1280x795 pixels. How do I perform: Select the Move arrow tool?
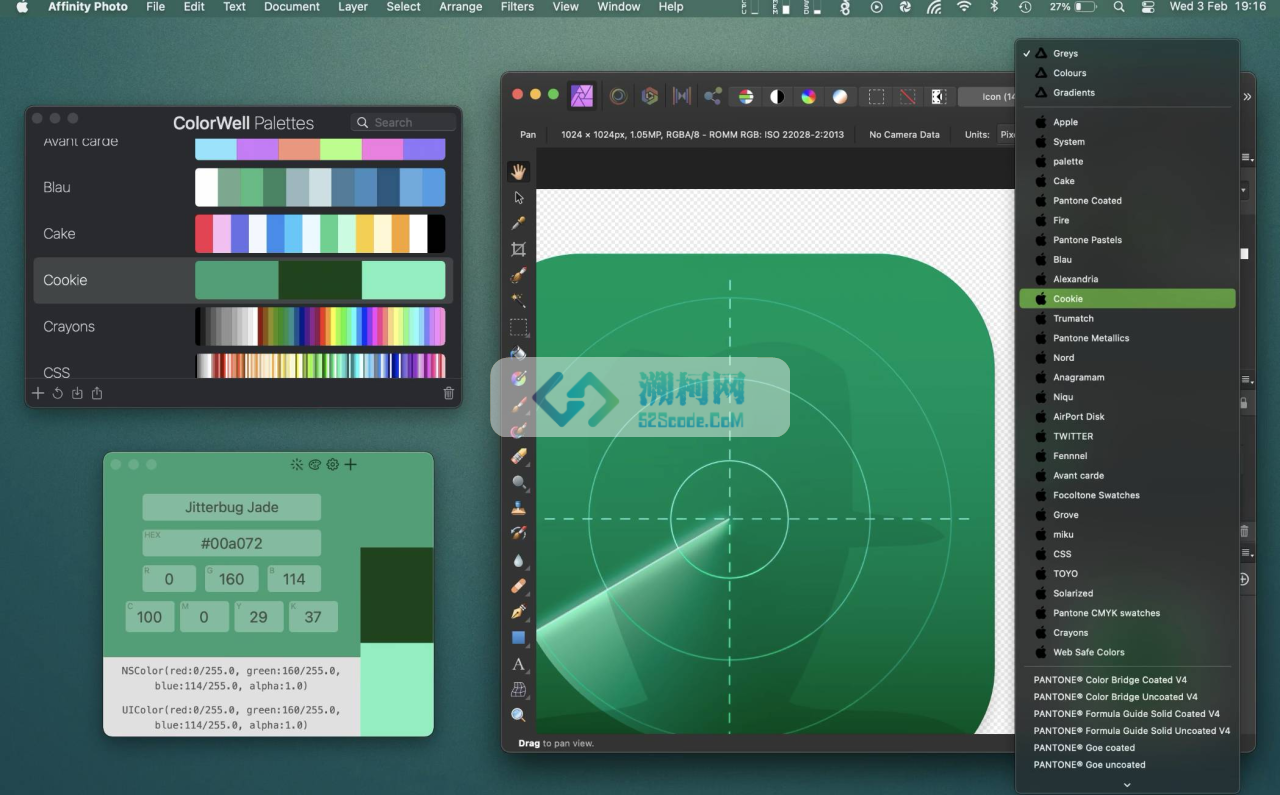(518, 198)
